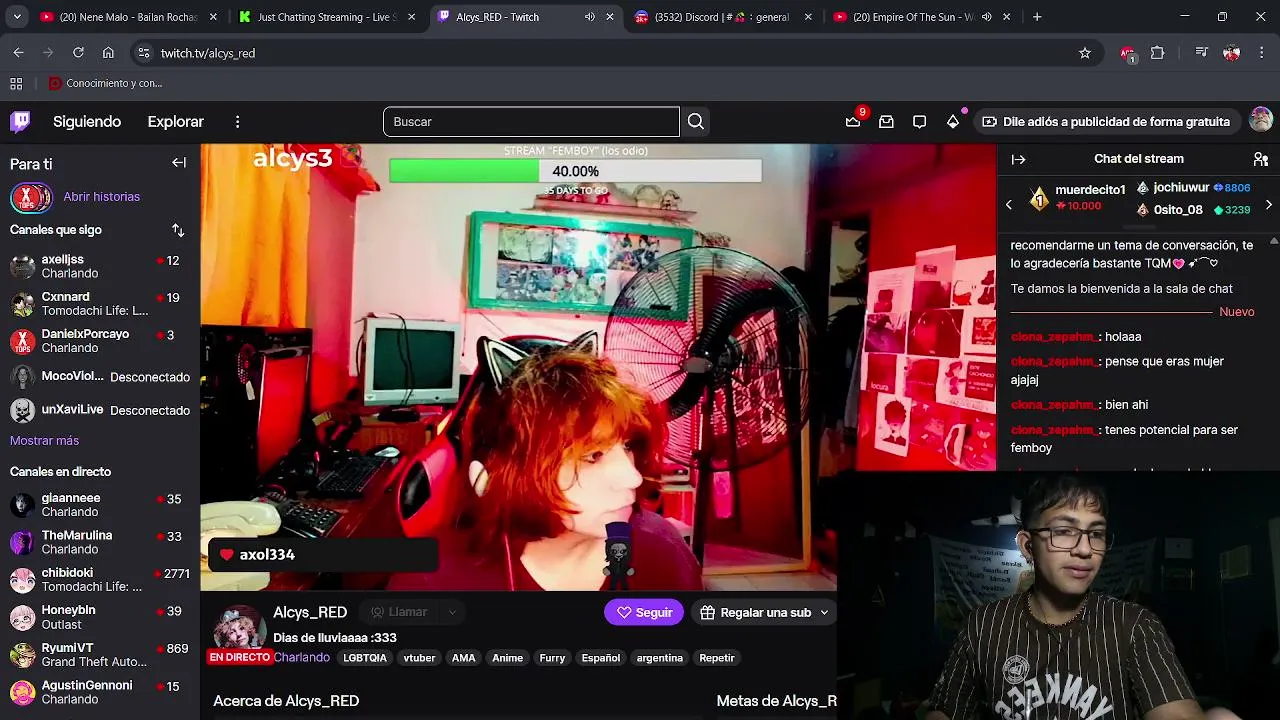
Task: Go to browser home page
Action: [108, 53]
